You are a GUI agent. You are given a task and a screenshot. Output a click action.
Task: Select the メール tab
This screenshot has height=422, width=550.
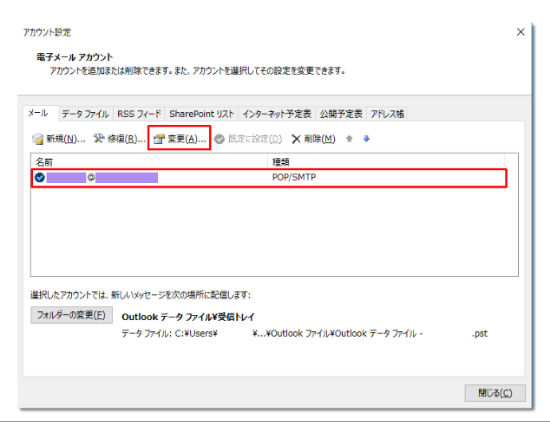point(38,113)
